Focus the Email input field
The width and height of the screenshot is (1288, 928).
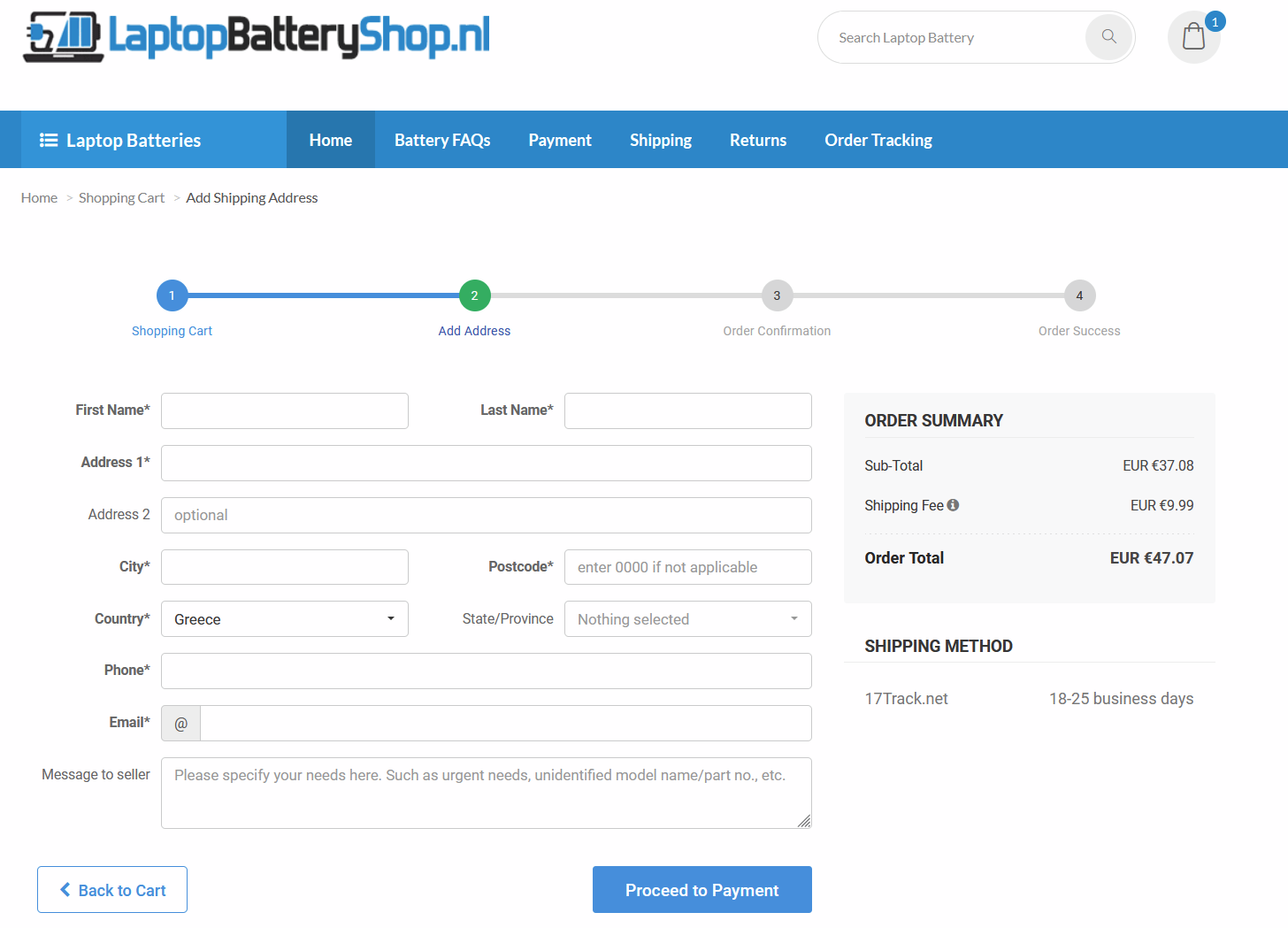pyautogui.click(x=506, y=724)
